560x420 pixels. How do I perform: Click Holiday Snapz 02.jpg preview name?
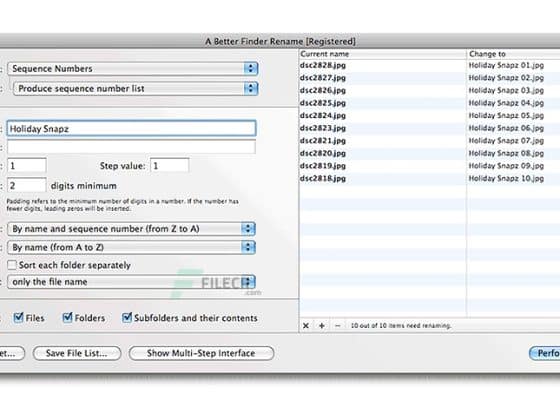tap(506, 78)
